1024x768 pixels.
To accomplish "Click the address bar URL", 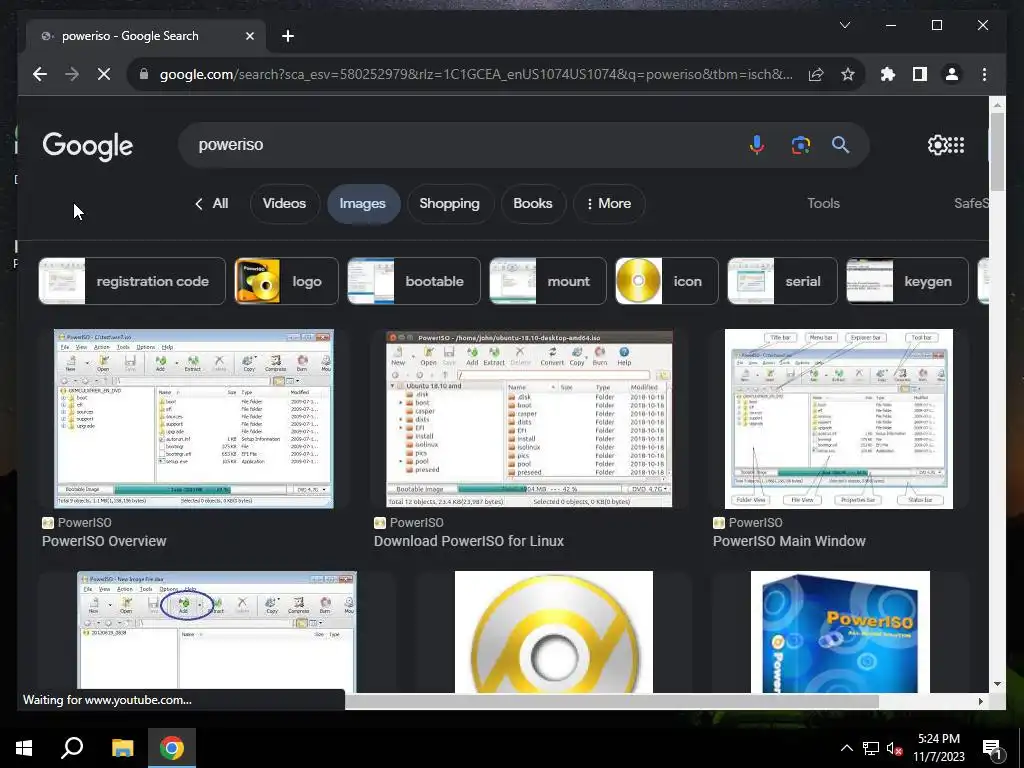I will (475, 74).
